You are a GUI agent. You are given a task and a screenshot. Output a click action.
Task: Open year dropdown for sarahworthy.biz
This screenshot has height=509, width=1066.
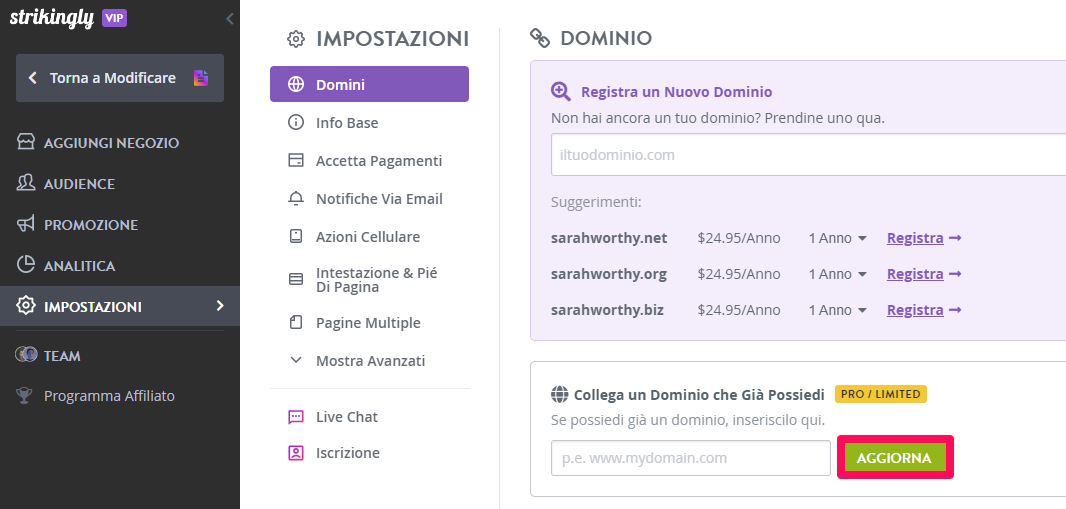point(838,310)
